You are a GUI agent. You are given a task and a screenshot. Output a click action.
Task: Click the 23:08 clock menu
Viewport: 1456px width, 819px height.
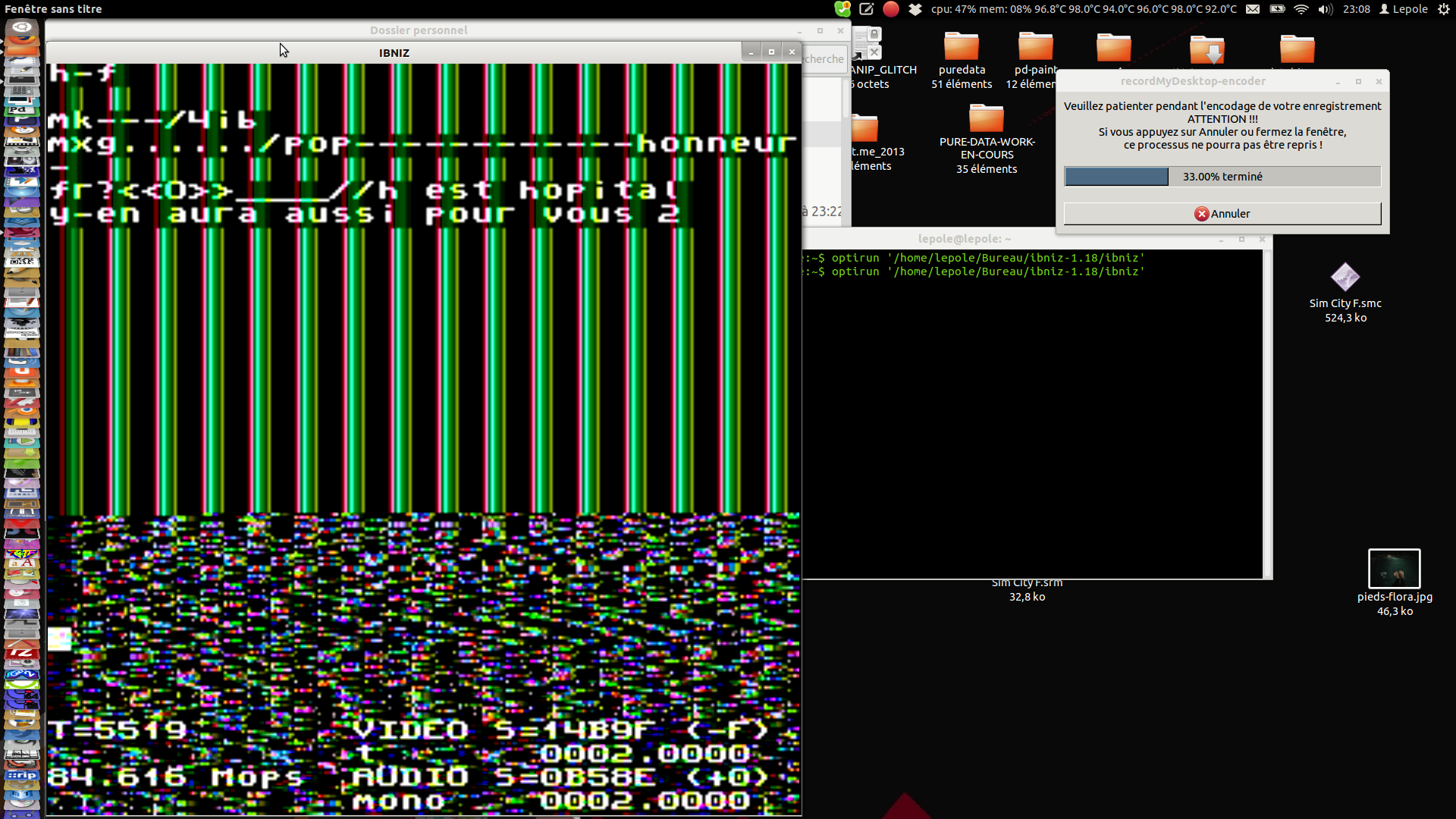click(x=1356, y=9)
